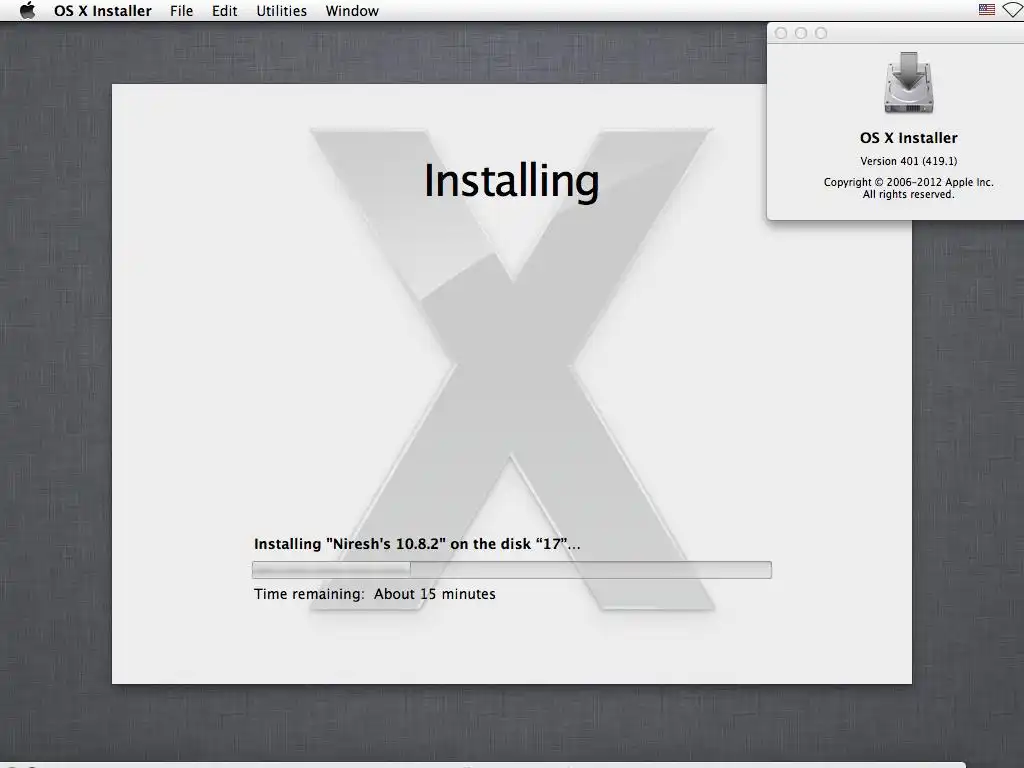
Task: Click the 'OS X Installer' title in About window
Action: (x=908, y=138)
